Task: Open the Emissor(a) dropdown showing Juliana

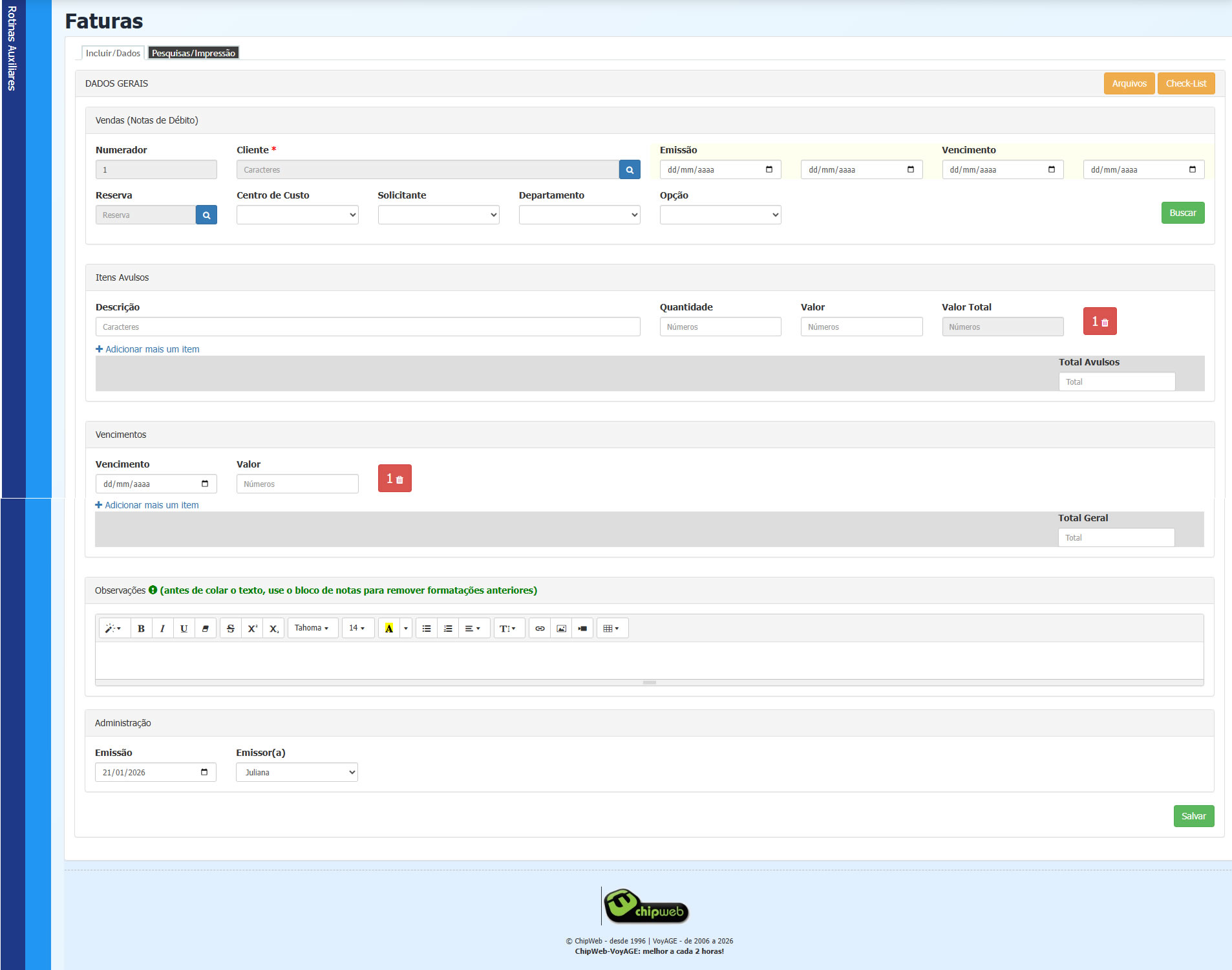Action: [x=297, y=773]
